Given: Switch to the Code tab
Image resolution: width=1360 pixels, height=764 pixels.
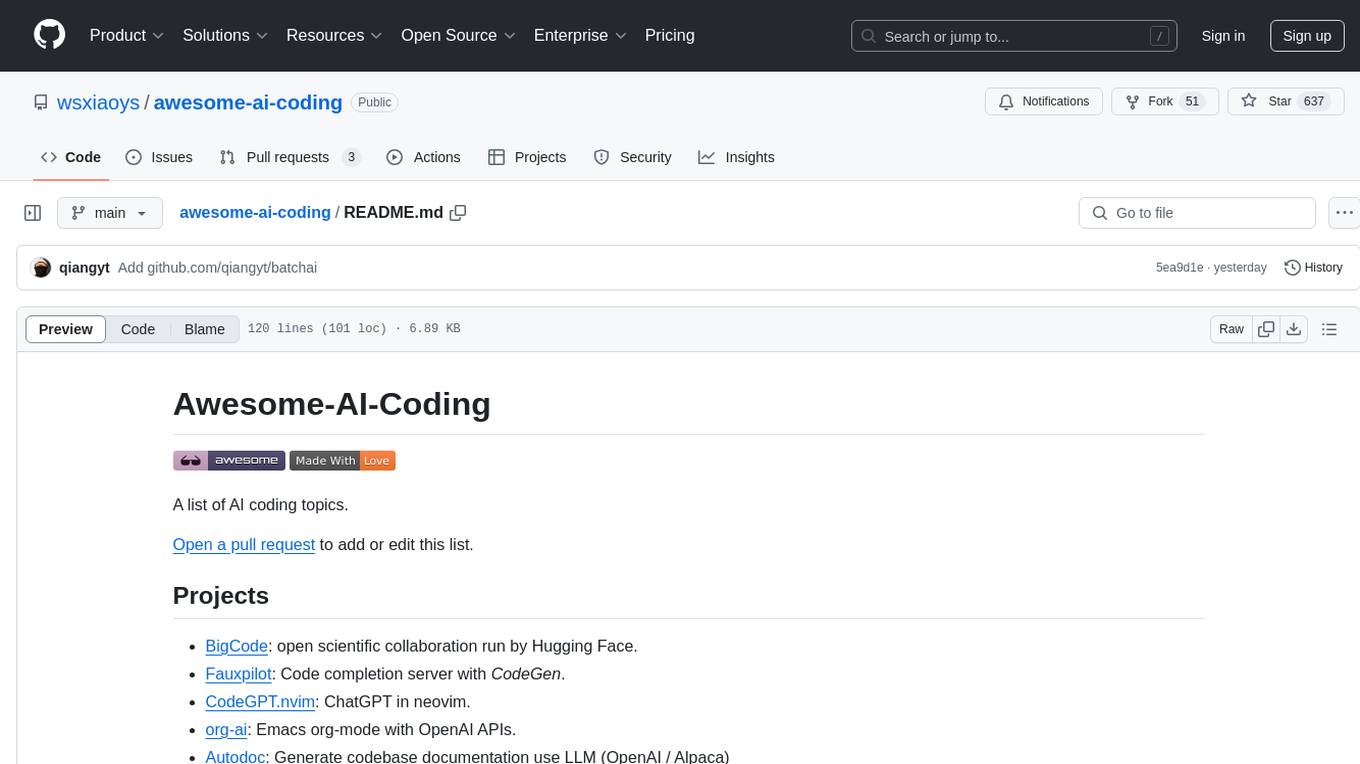Looking at the screenshot, I should click(71, 157).
